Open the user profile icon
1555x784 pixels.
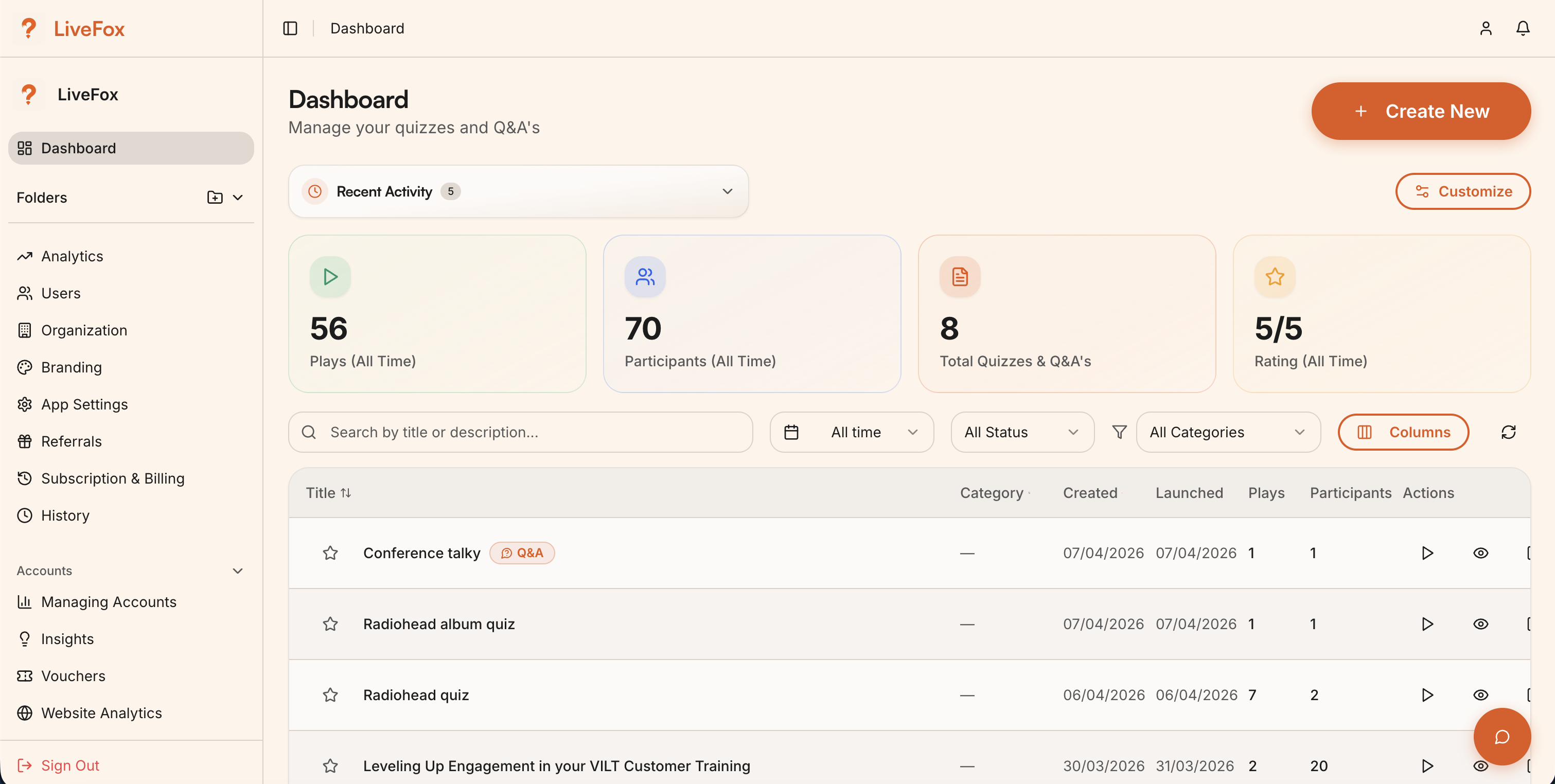(x=1486, y=28)
